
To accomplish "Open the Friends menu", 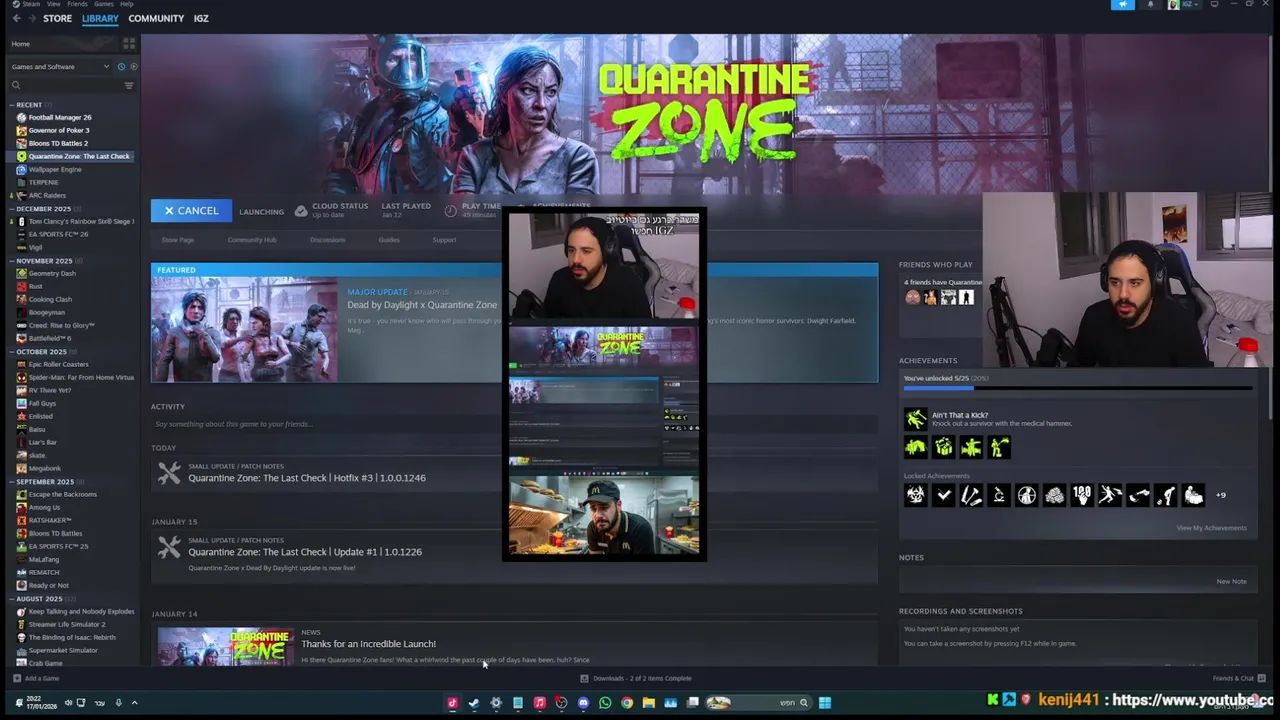I will [x=77, y=4].
